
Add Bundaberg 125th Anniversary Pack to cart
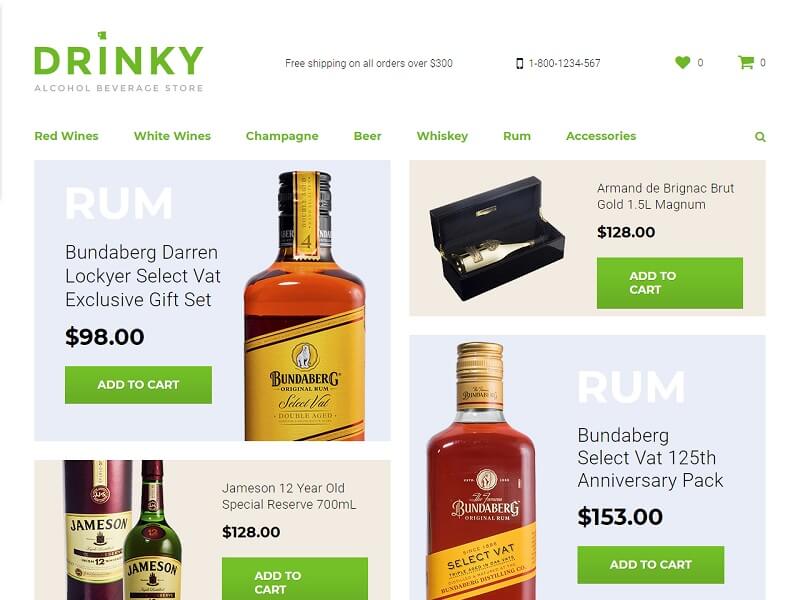tap(651, 565)
